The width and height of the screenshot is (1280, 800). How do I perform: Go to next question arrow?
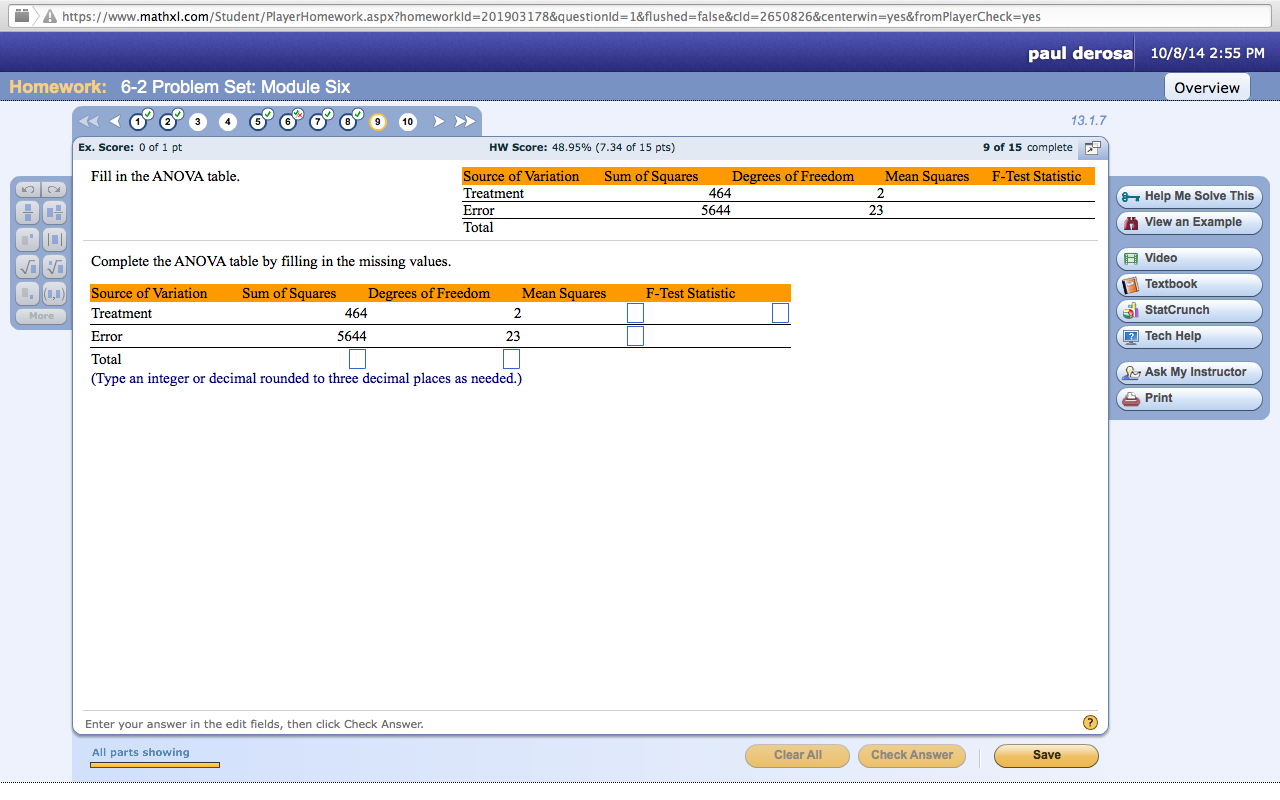point(438,122)
